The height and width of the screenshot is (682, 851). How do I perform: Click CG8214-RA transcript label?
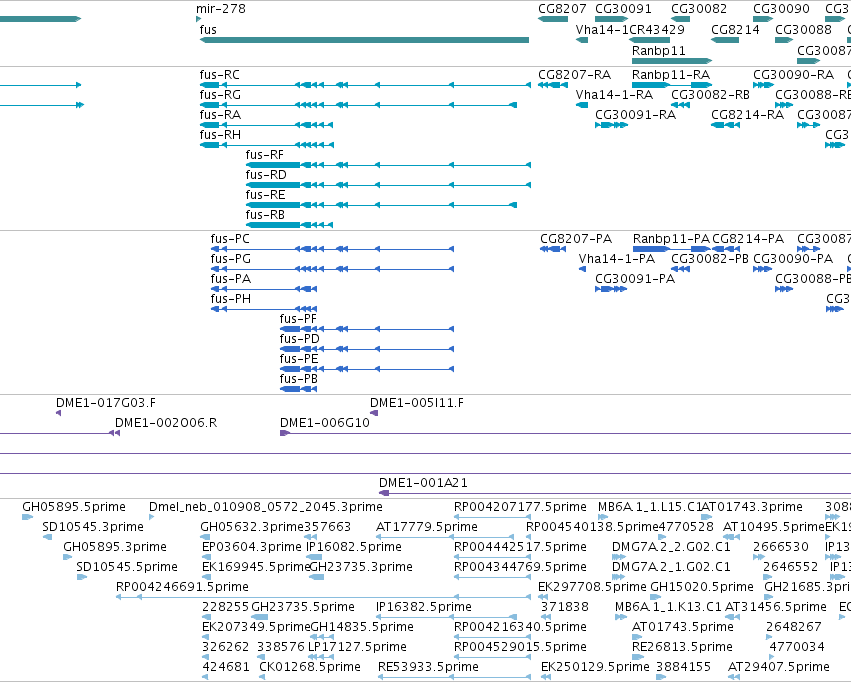[747, 114]
